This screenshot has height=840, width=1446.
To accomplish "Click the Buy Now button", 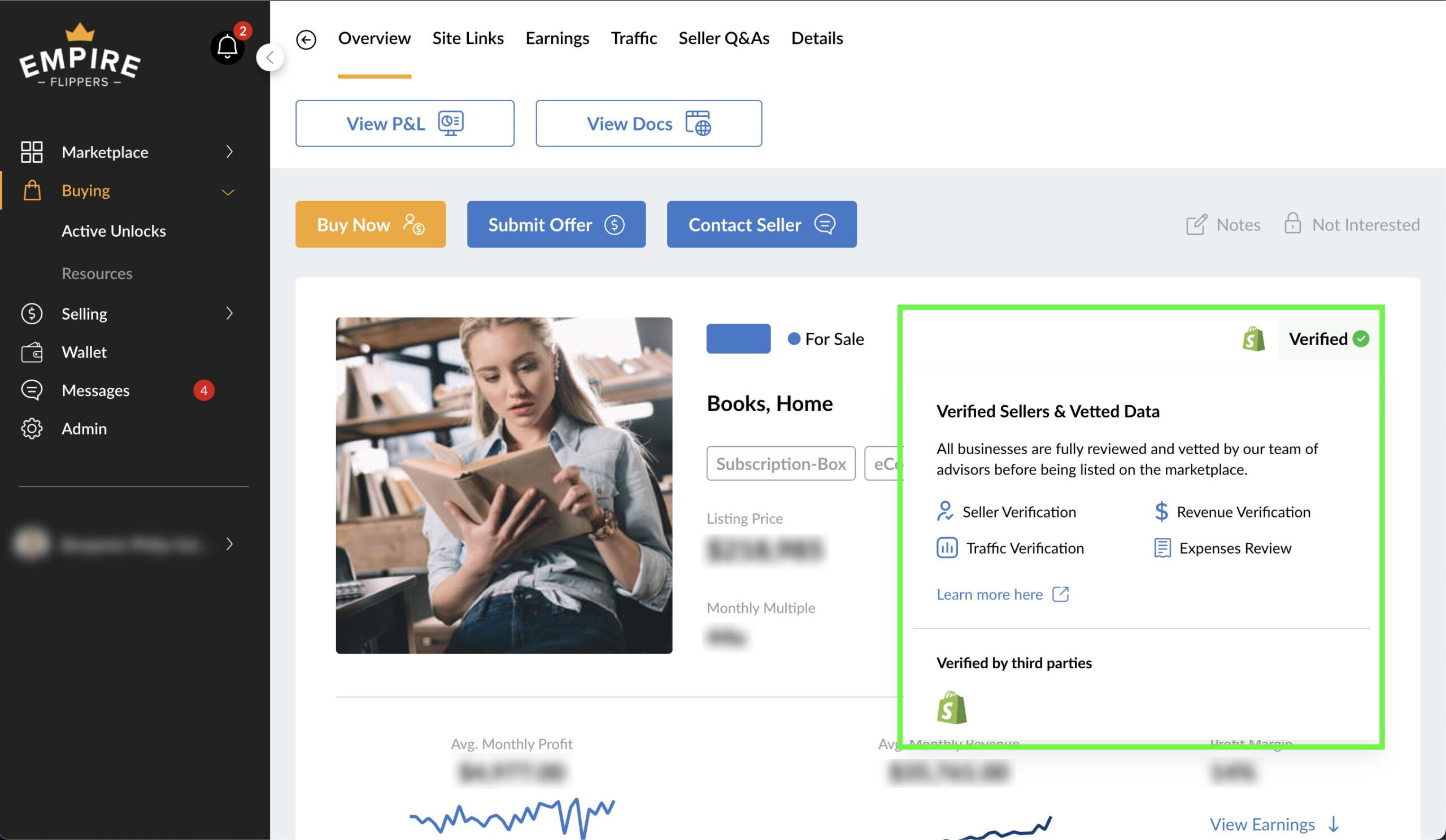I will point(370,224).
